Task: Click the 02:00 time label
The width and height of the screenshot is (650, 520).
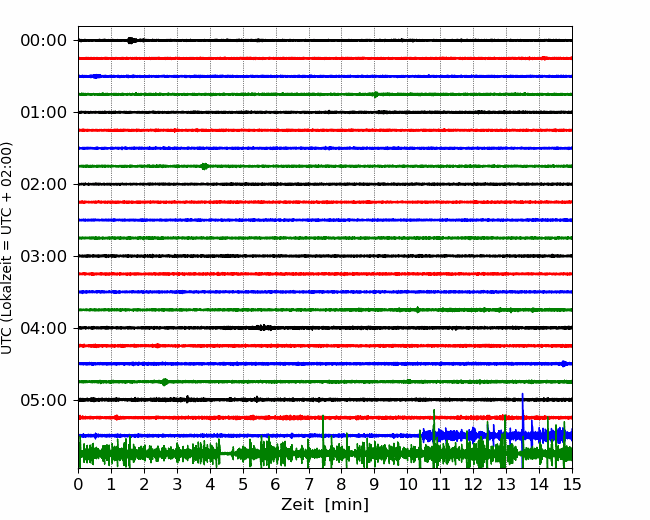Action: tap(44, 184)
